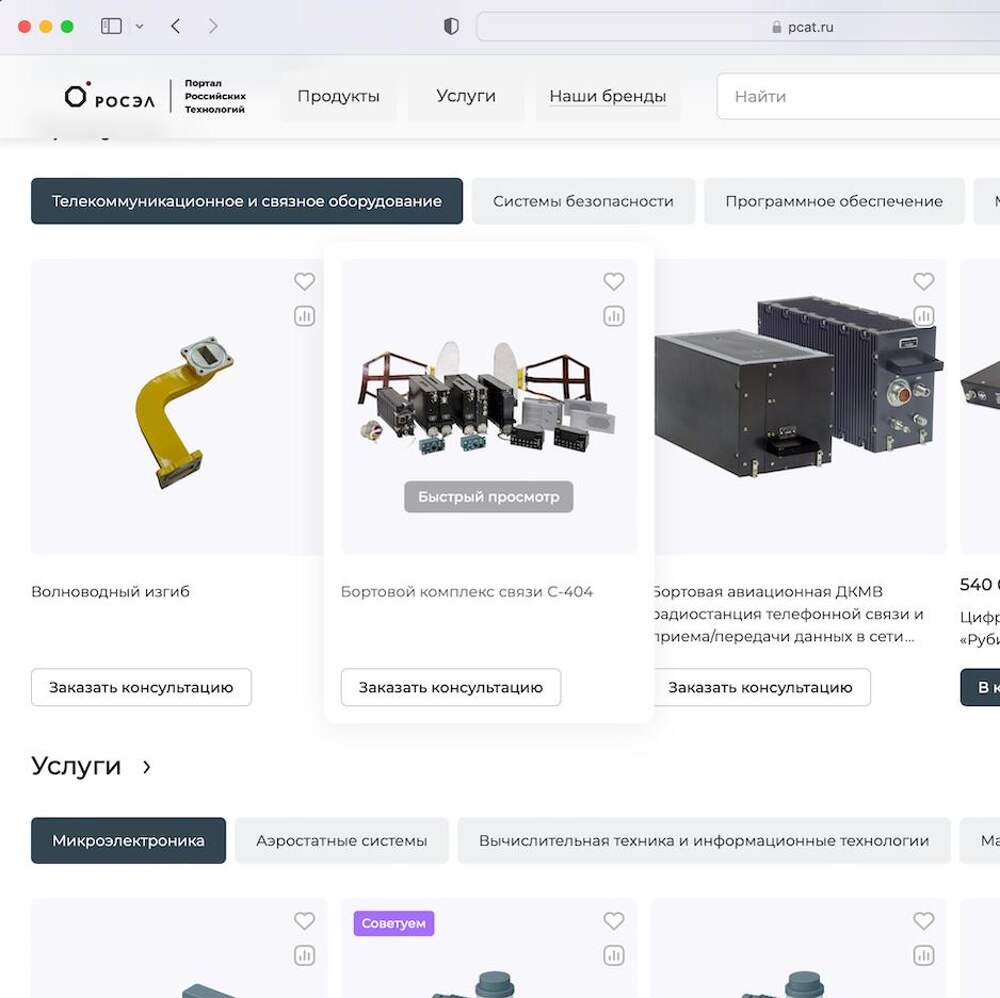The image size is (1000, 998).
Task: Go back with the browser back arrow
Action: pos(176,27)
